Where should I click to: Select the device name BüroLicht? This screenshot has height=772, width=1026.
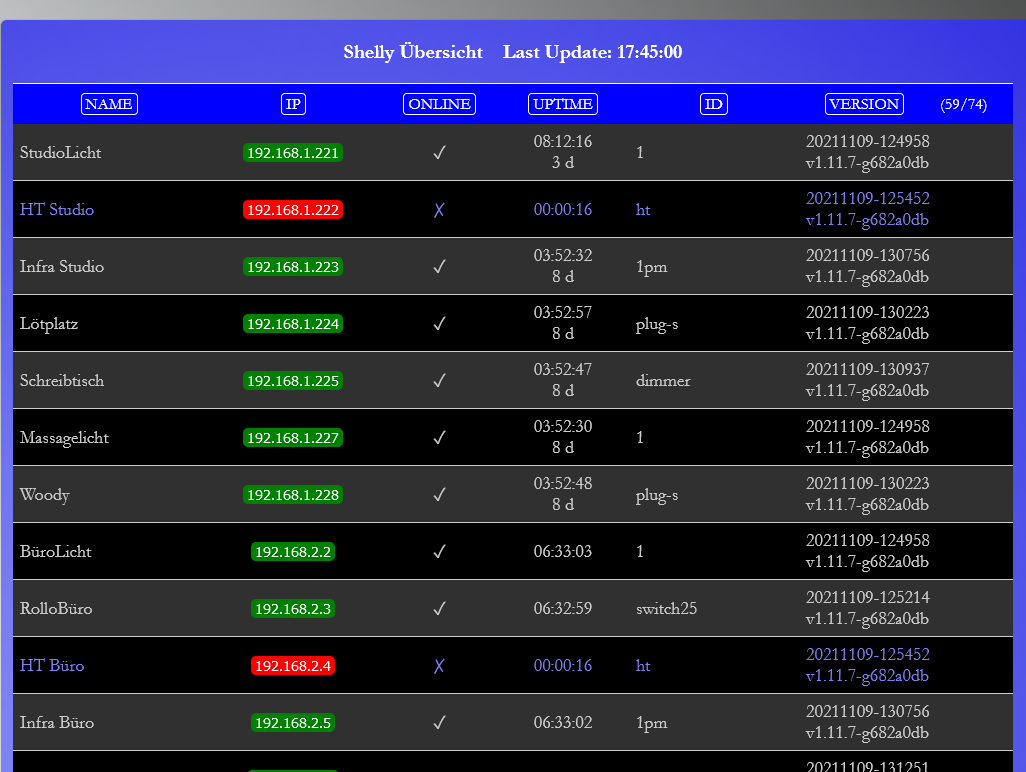coord(56,551)
